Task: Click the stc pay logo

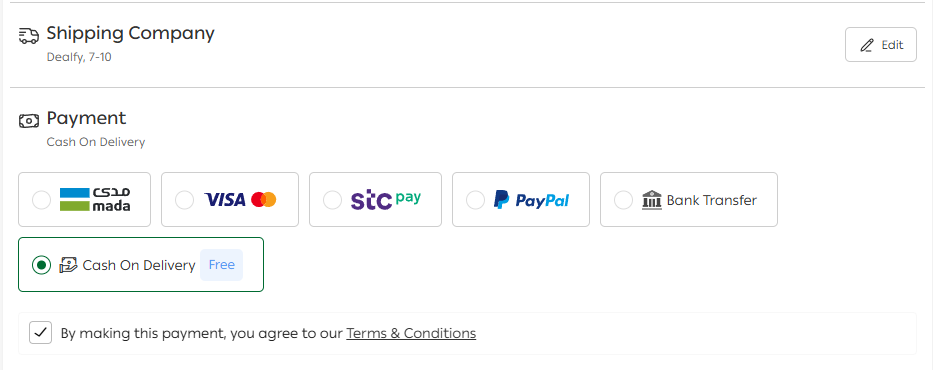Action: 386,199
